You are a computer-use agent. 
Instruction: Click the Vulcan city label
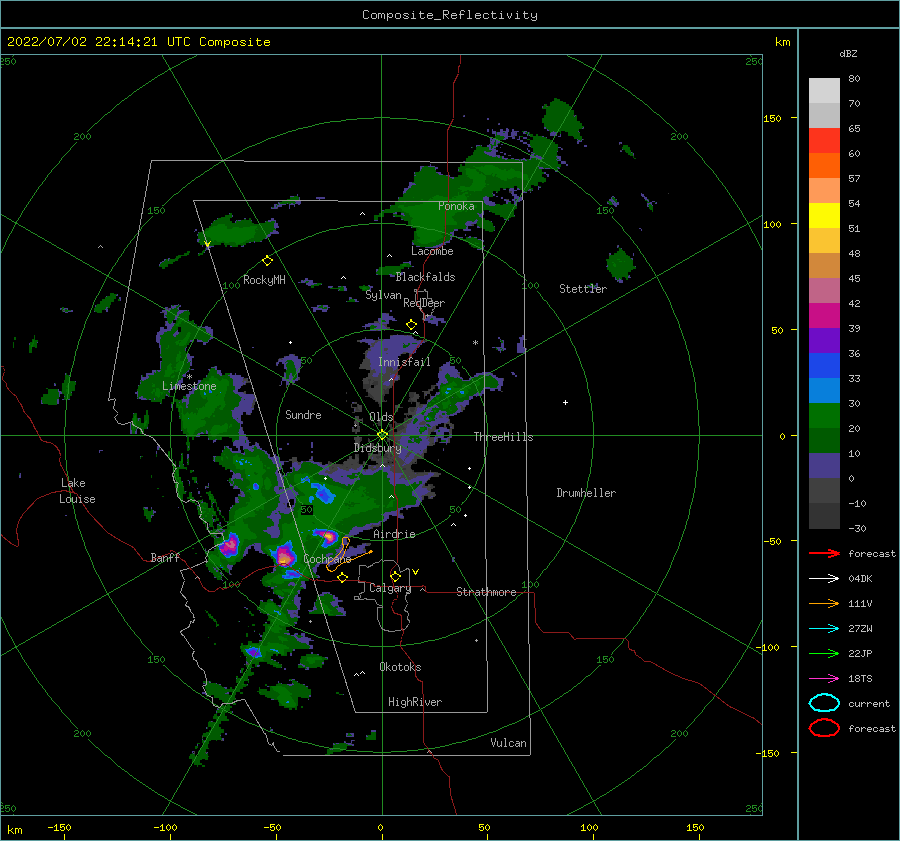click(508, 743)
